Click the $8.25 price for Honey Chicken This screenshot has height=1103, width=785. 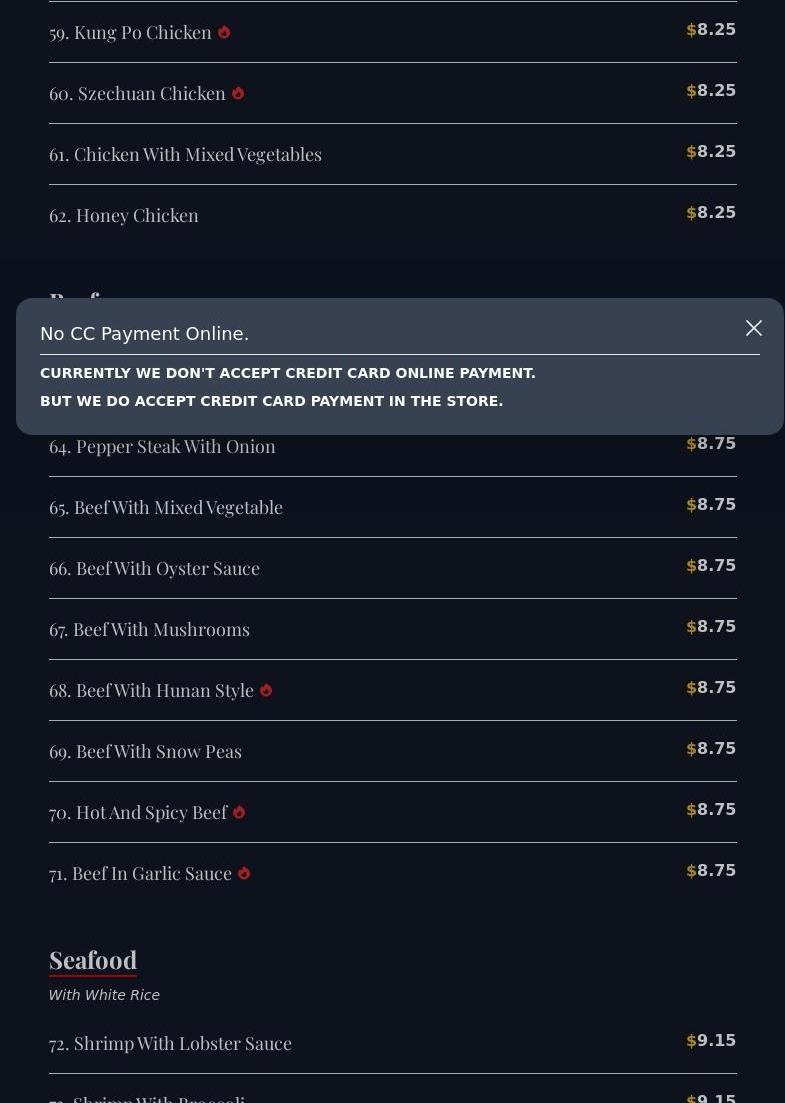[711, 213]
